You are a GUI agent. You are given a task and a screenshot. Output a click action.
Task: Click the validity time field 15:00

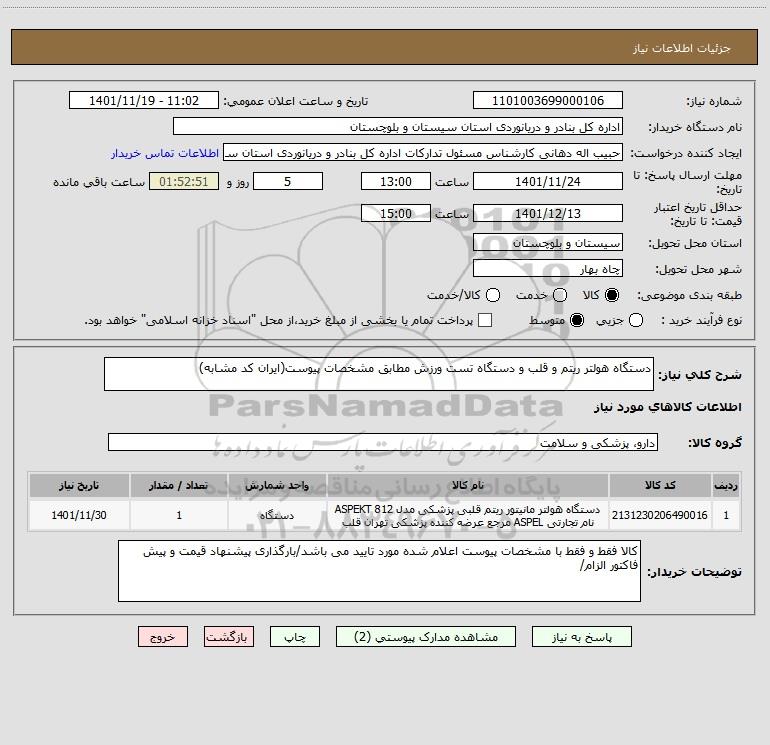tap(396, 213)
